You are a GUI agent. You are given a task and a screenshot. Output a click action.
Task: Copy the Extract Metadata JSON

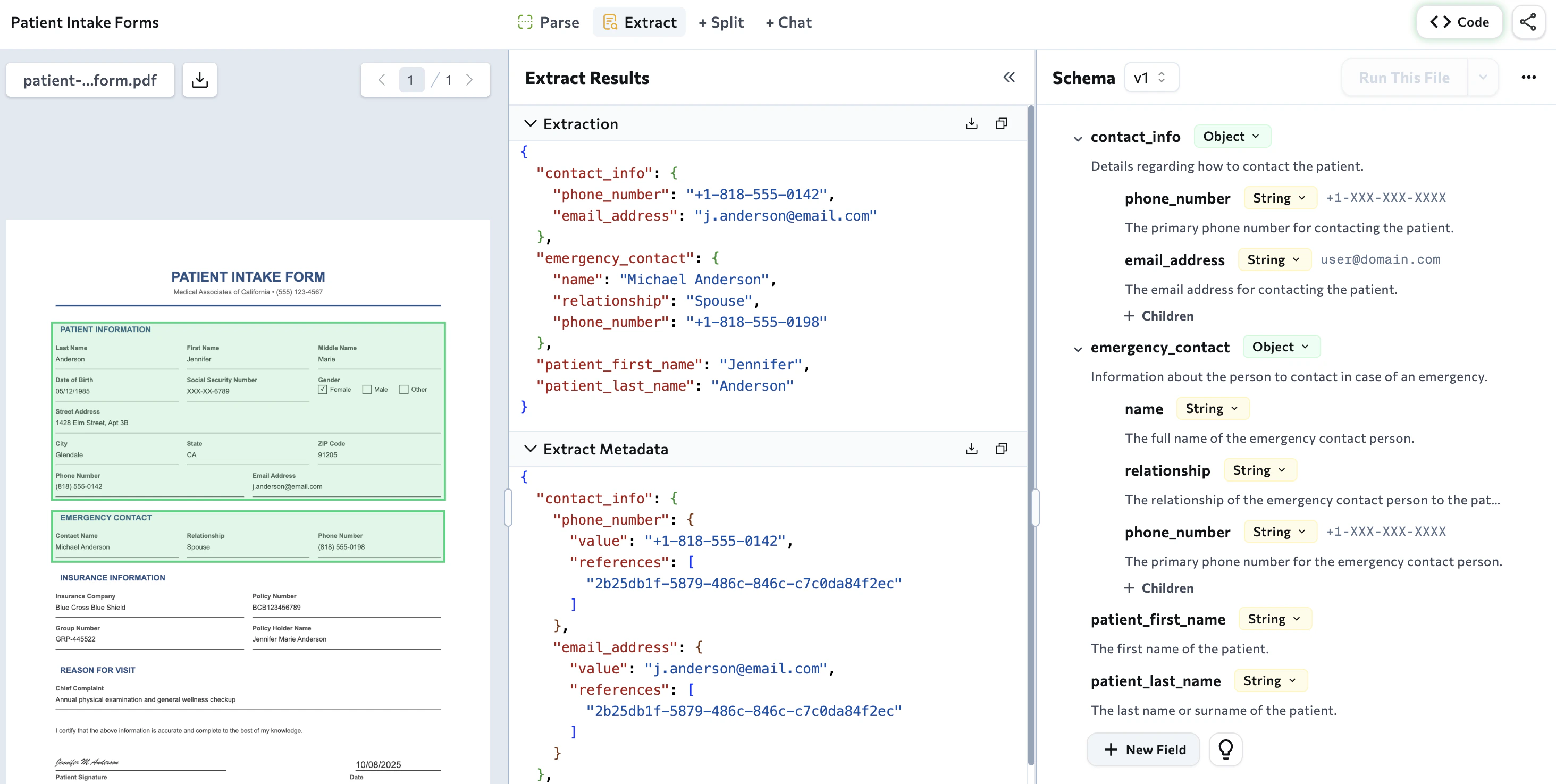1002,448
